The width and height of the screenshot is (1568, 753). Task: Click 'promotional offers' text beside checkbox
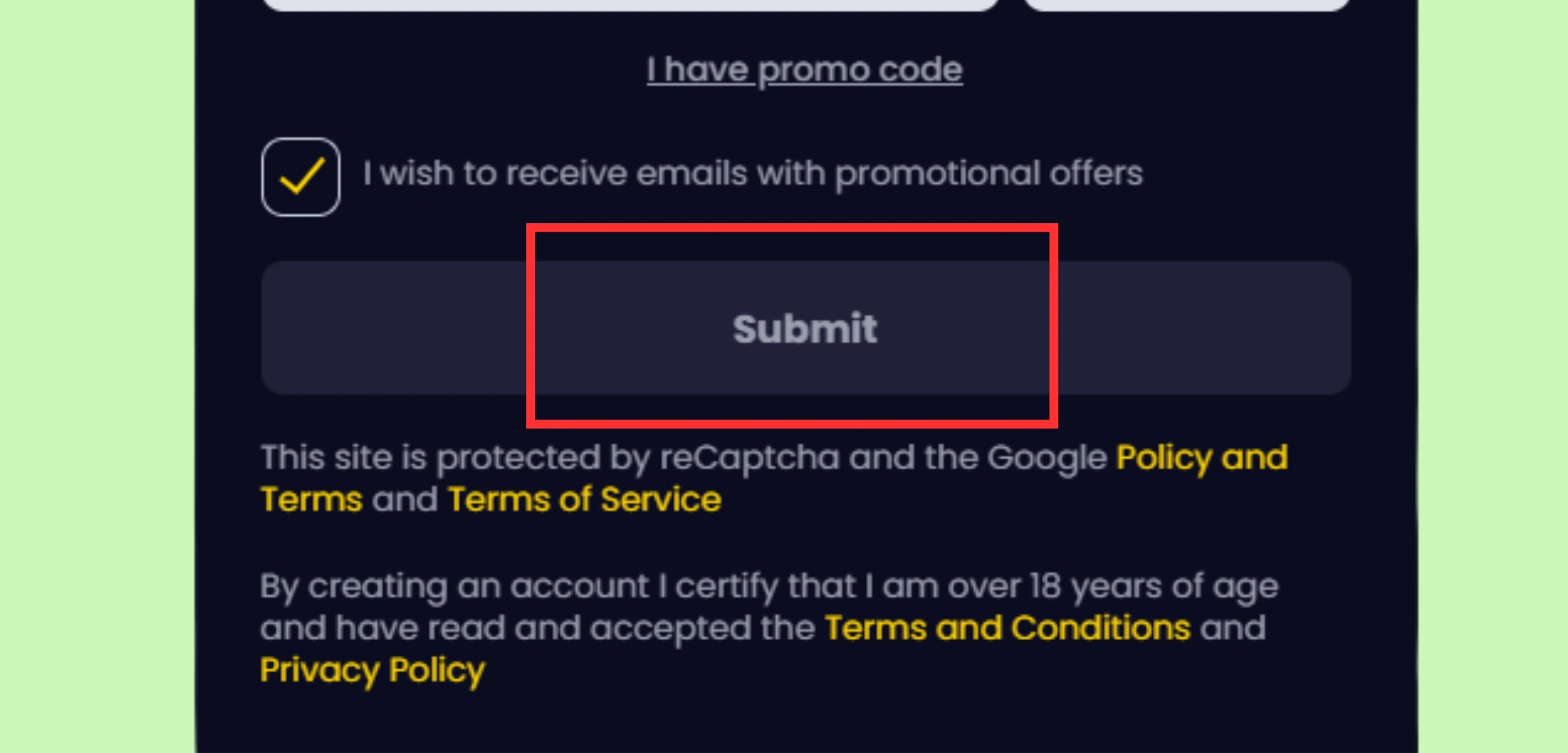click(x=989, y=173)
